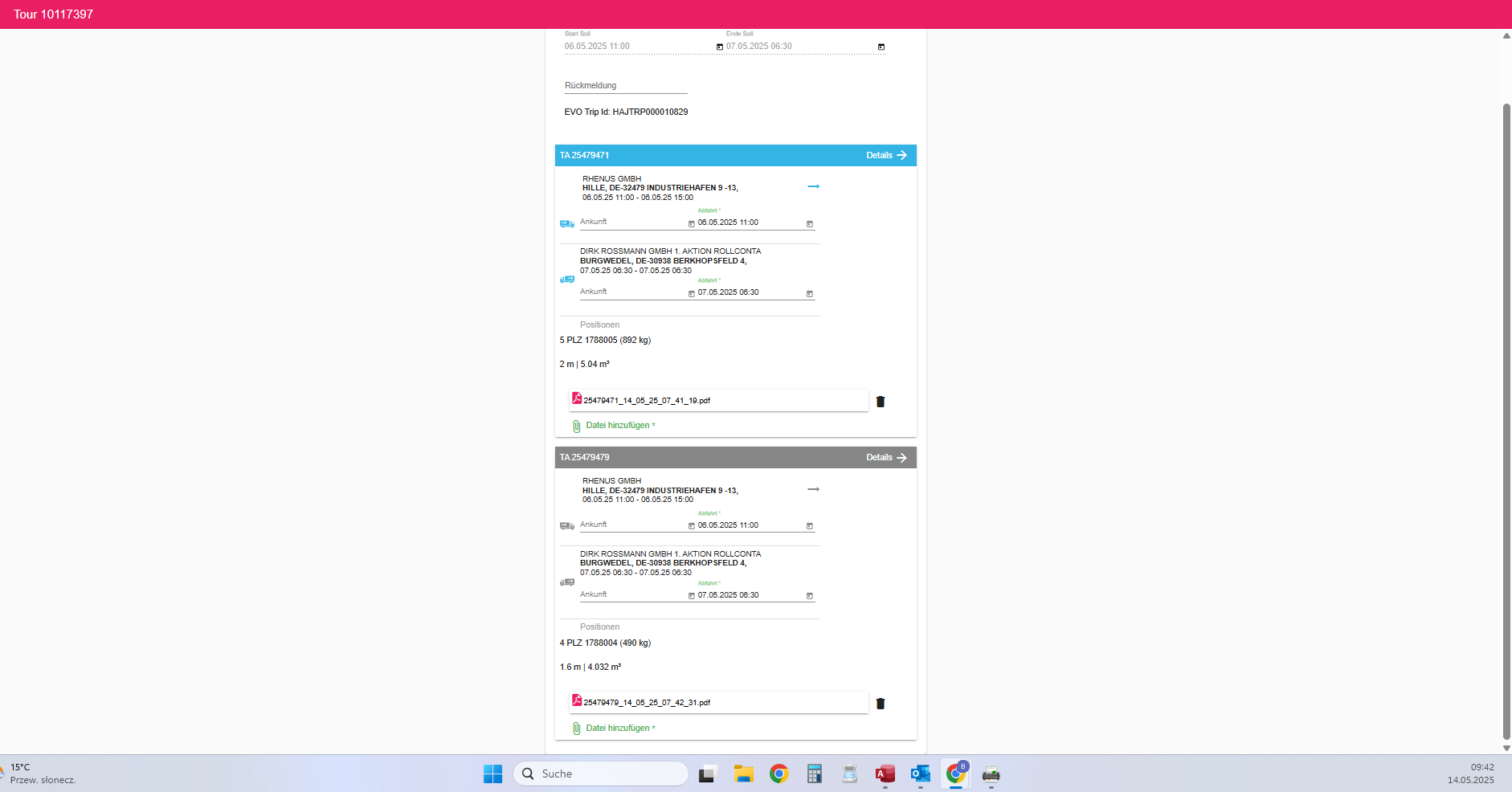This screenshot has height=792, width=1512.
Task: Open Abfahrt calendar for Rossmann stop TA 25479479
Action: [x=810, y=596]
